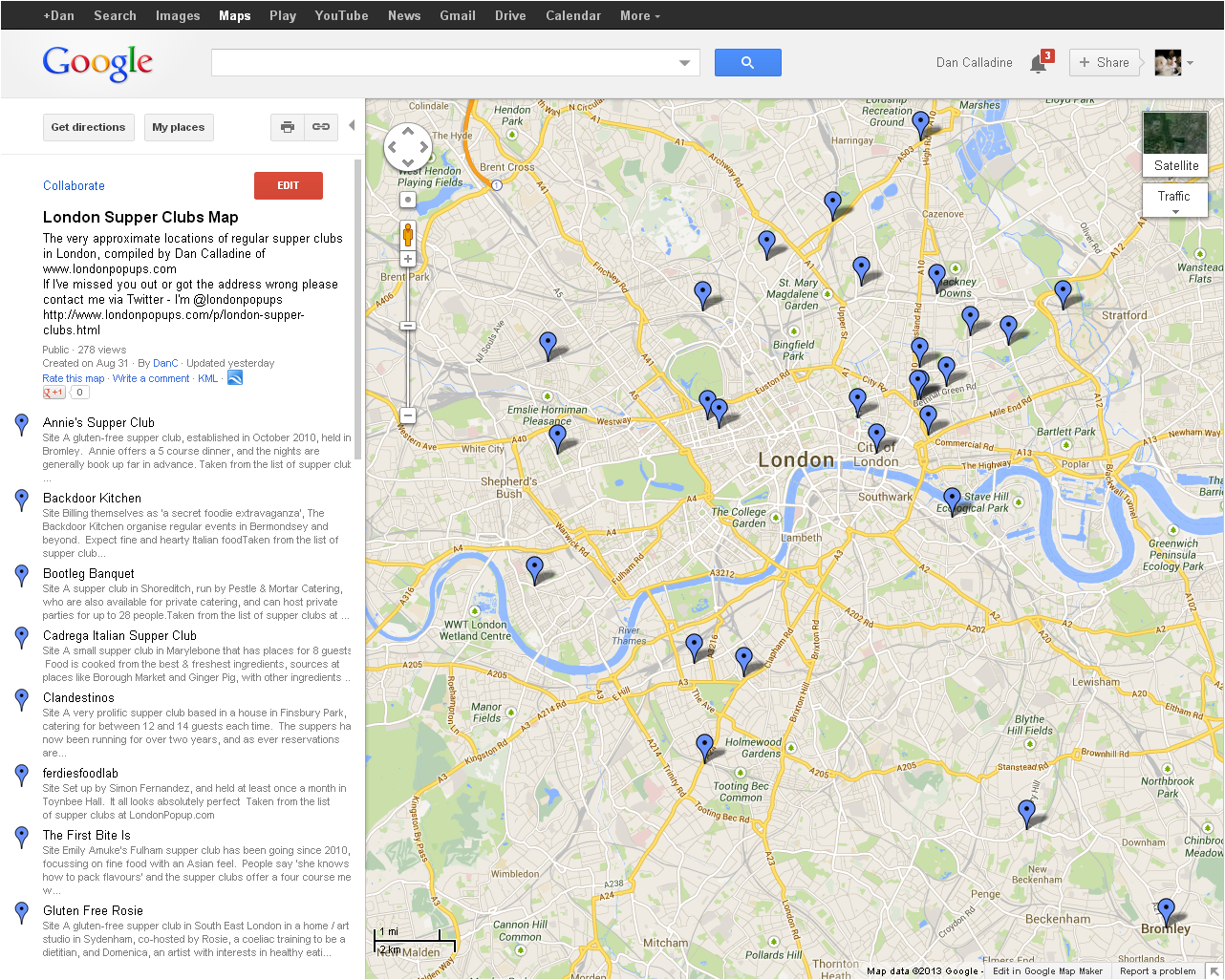1225x980 pixels.
Task: Select the Bootleg Banquet pin icon
Action: pos(22,576)
